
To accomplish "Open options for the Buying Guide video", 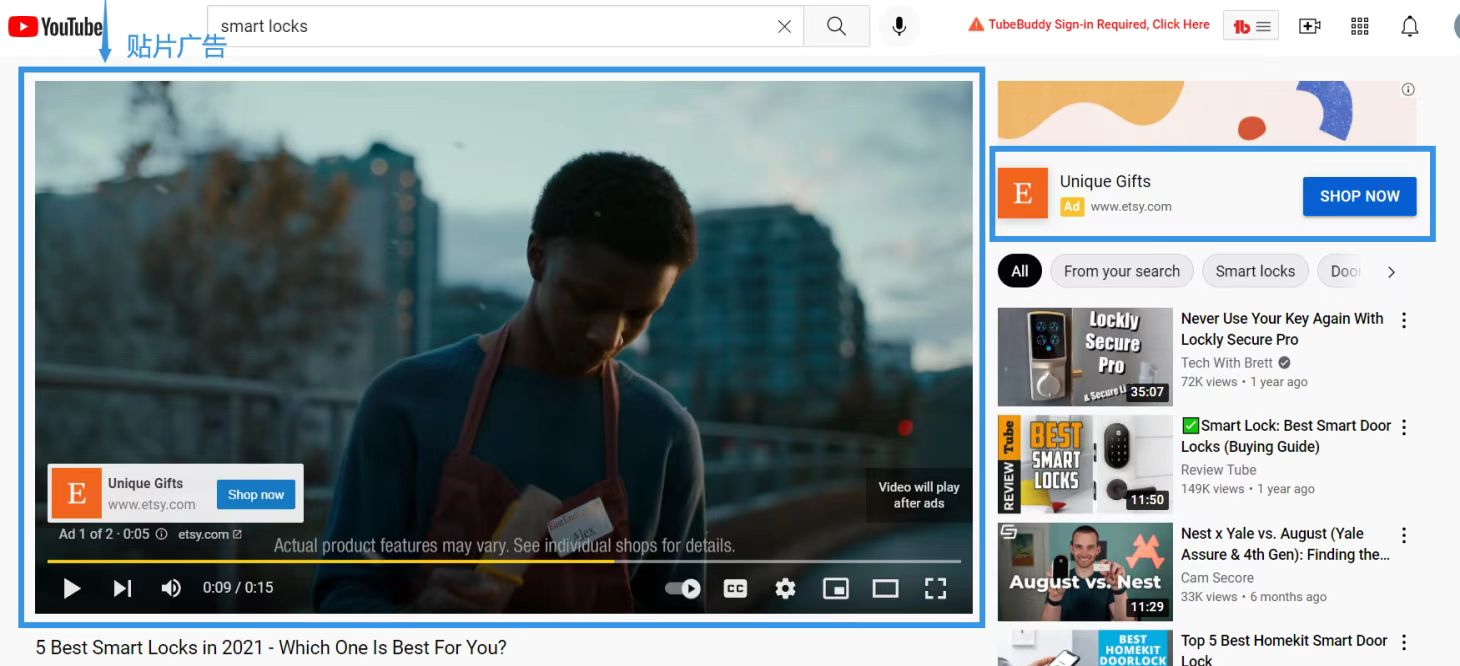I will (x=1404, y=427).
